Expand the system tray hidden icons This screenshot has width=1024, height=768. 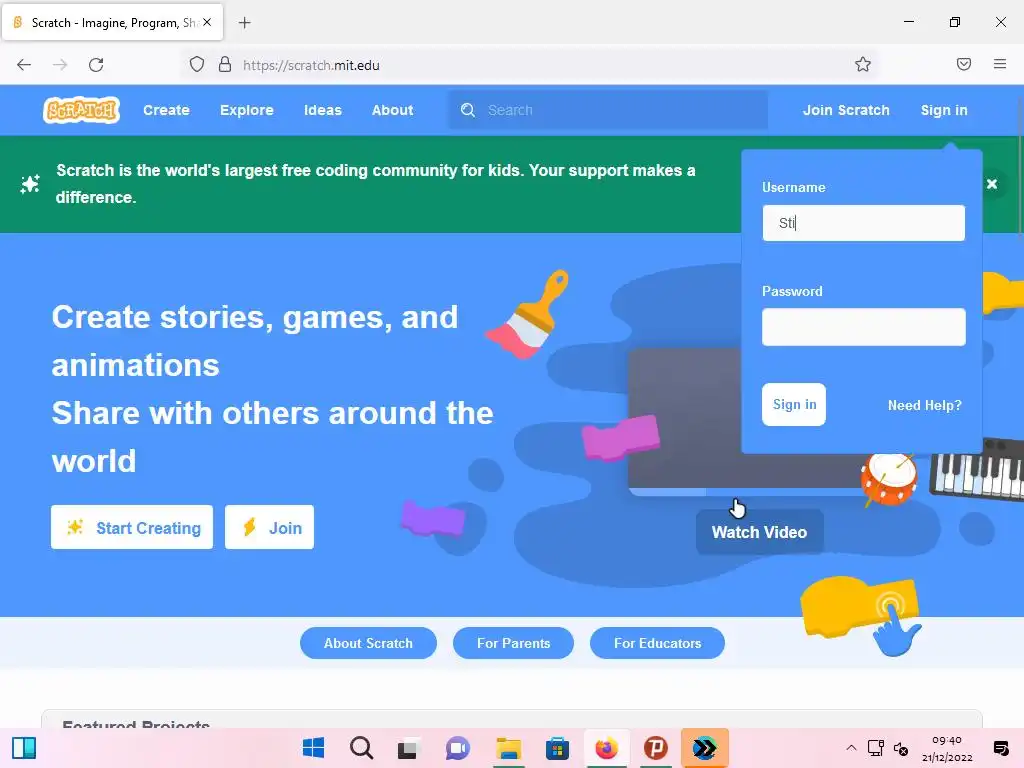pyautogui.click(x=851, y=748)
